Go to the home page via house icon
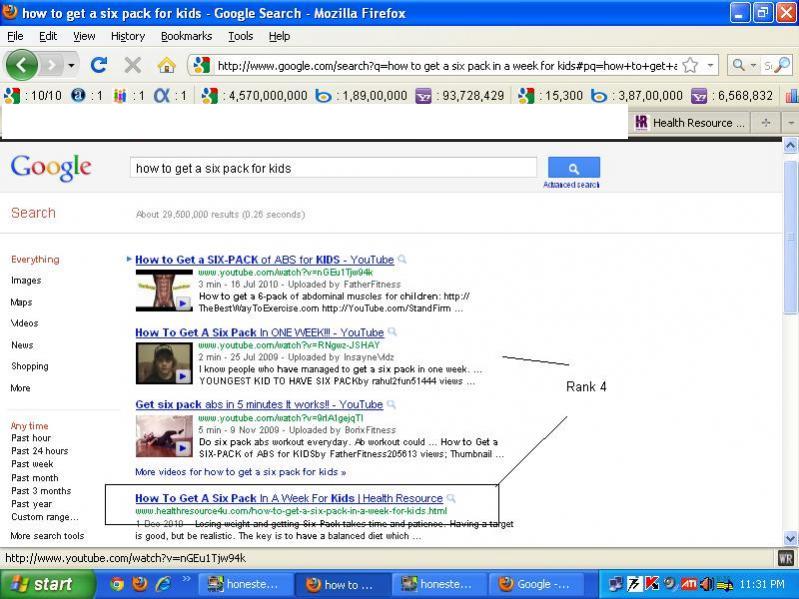 [x=166, y=65]
